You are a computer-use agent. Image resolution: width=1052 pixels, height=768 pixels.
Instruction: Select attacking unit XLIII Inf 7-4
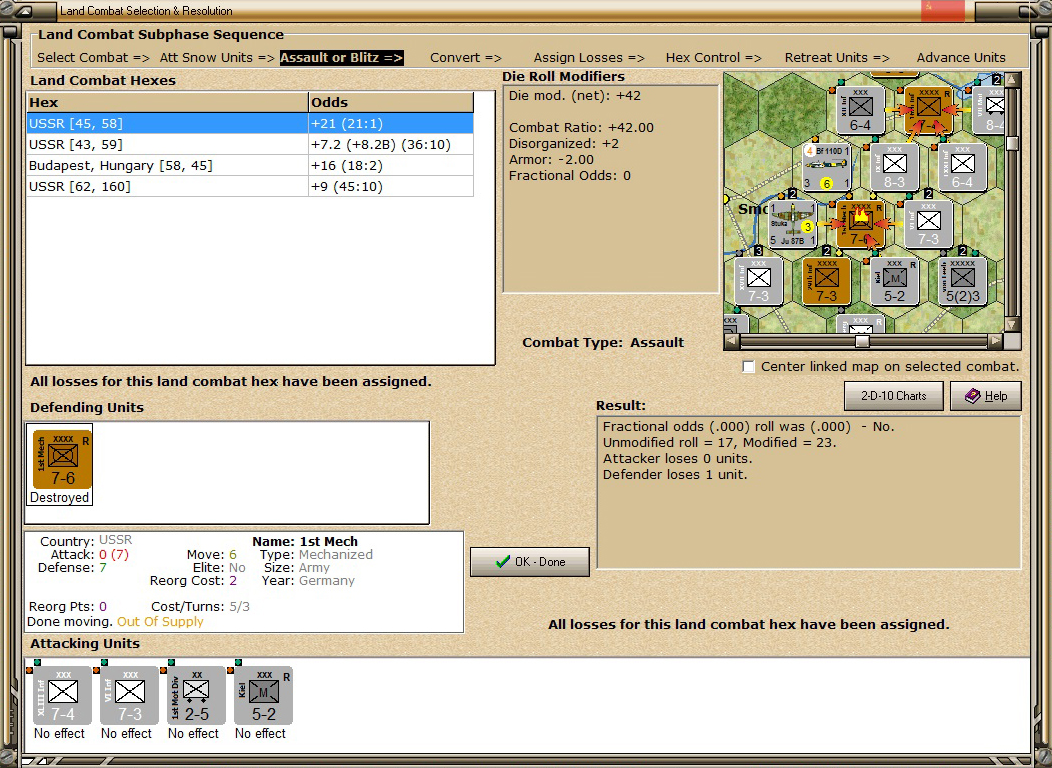(62, 695)
